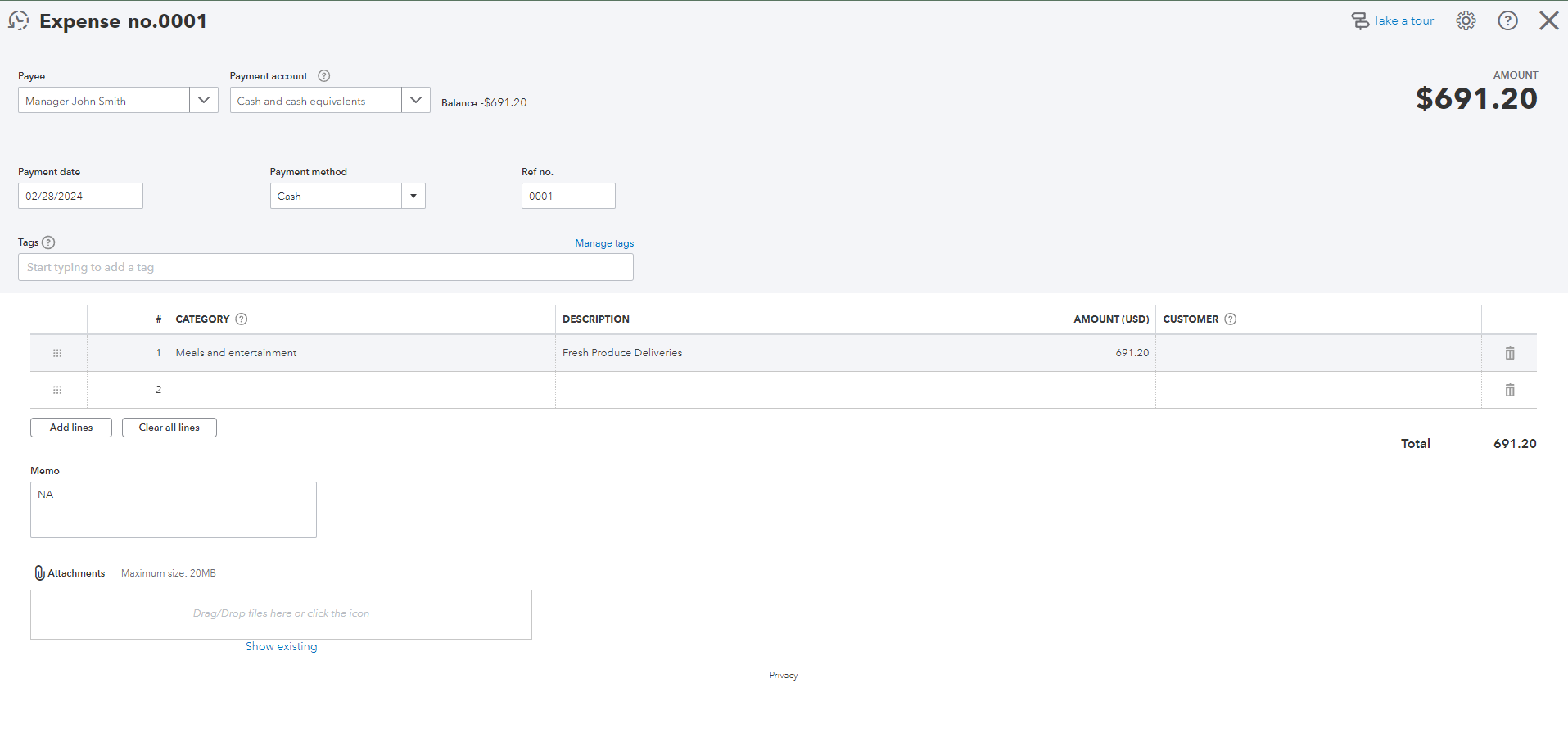Click the Add lines button

pos(71,428)
